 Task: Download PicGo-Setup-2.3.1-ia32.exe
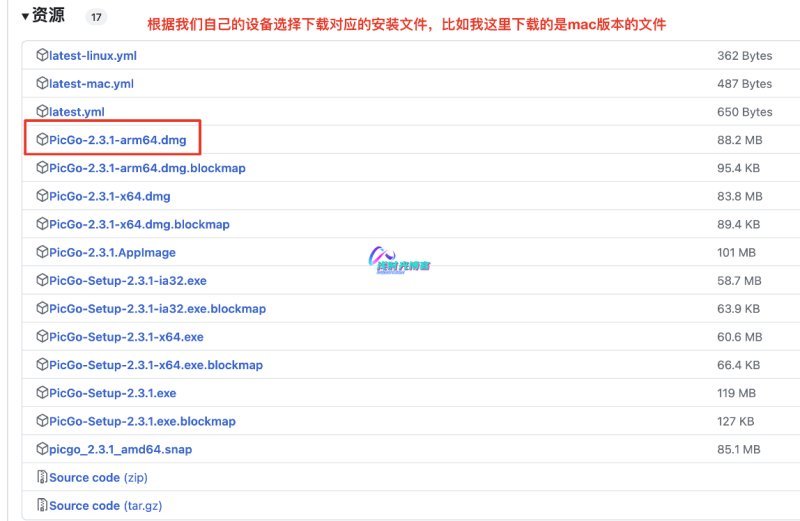point(128,281)
